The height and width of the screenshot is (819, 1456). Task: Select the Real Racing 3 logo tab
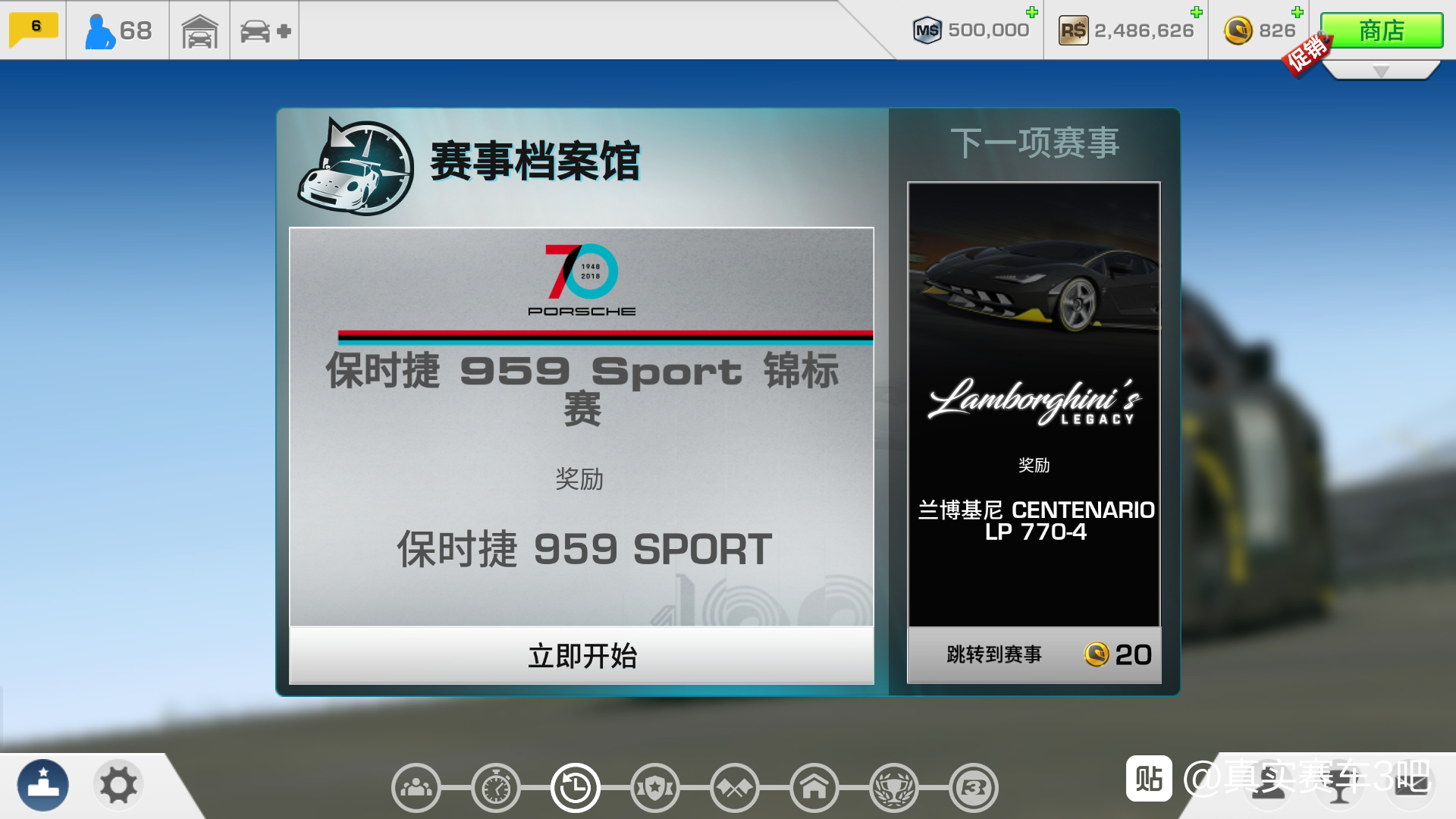[x=974, y=788]
